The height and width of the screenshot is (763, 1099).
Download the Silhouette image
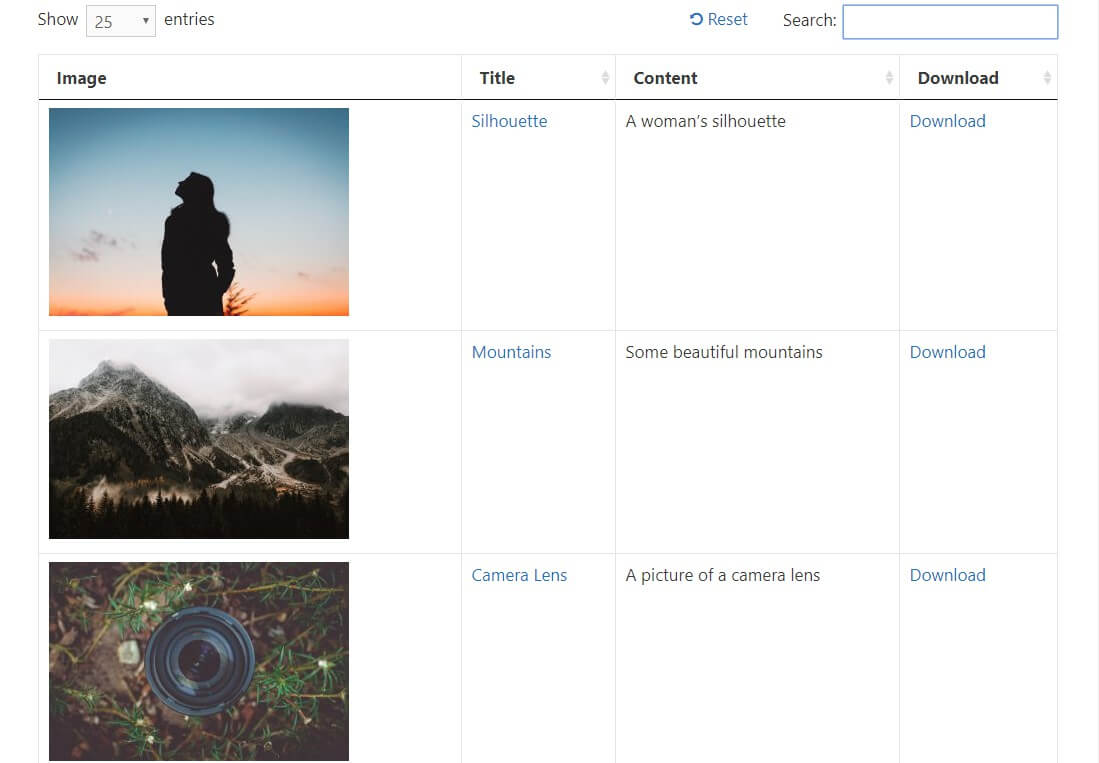[947, 121]
